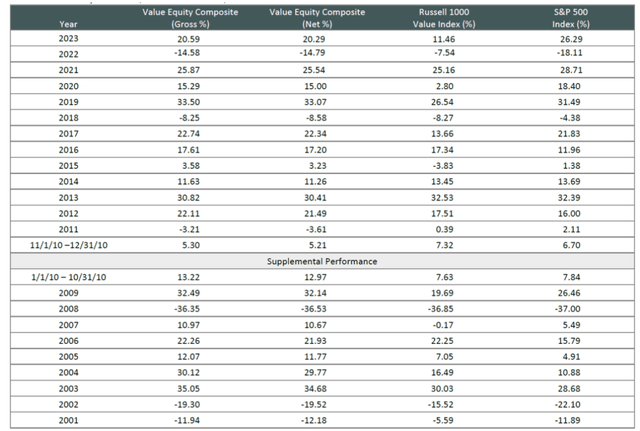The height and width of the screenshot is (431, 640).
Task: Click Russell 1000 value 2.80 for 2020
Action: coord(444,86)
